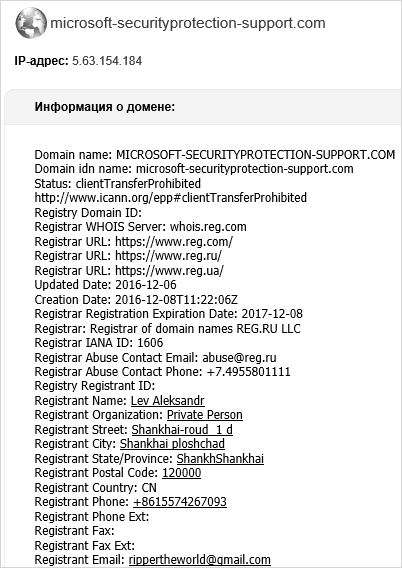Image resolution: width=402 pixels, height=568 pixels.
Task: Open the registrant name link Lev Aleksandr
Action: click(167, 401)
